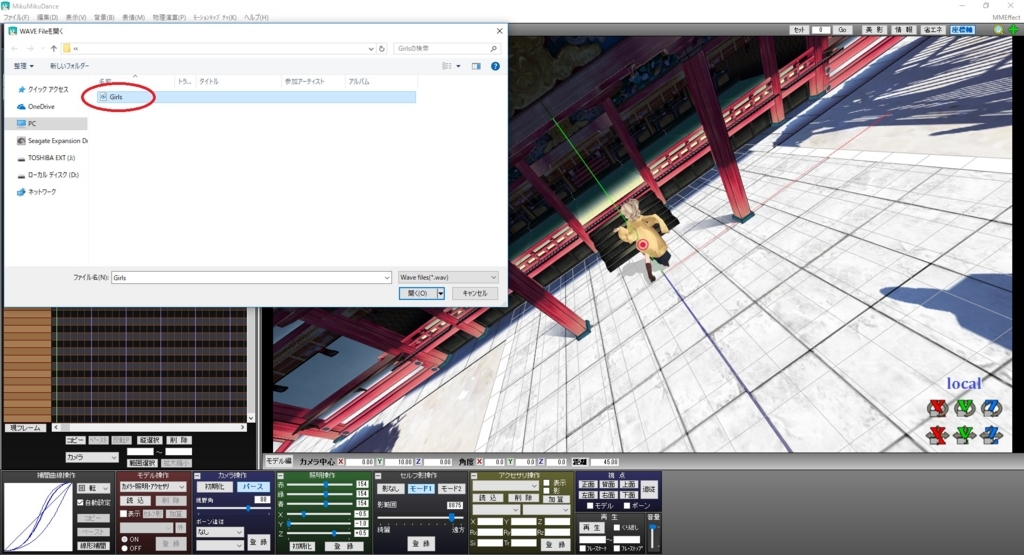Create a new folder (新しいフォルダー)
1024x555 pixels.
click(x=69, y=66)
